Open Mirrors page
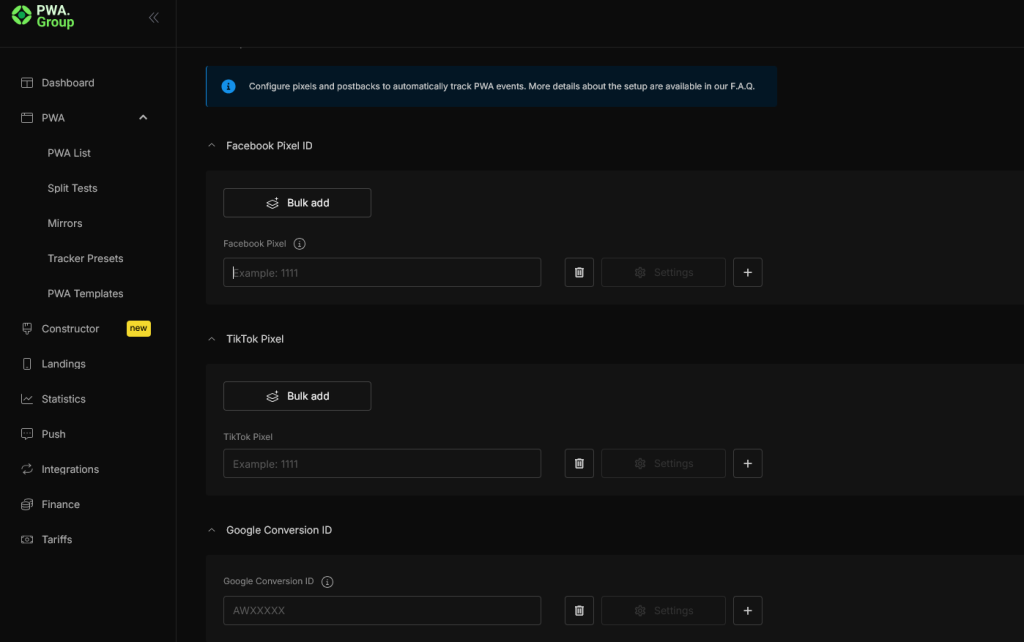This screenshot has height=642, width=1024. click(x=65, y=223)
